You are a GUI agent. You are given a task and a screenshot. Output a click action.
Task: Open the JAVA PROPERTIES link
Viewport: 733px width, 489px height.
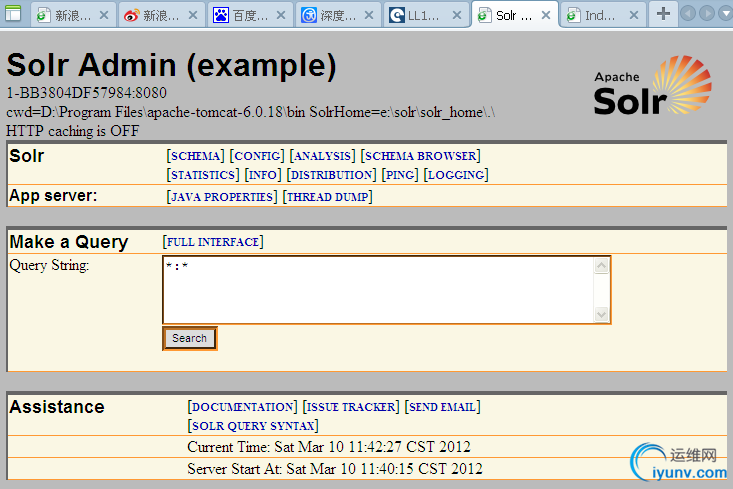click(x=222, y=197)
